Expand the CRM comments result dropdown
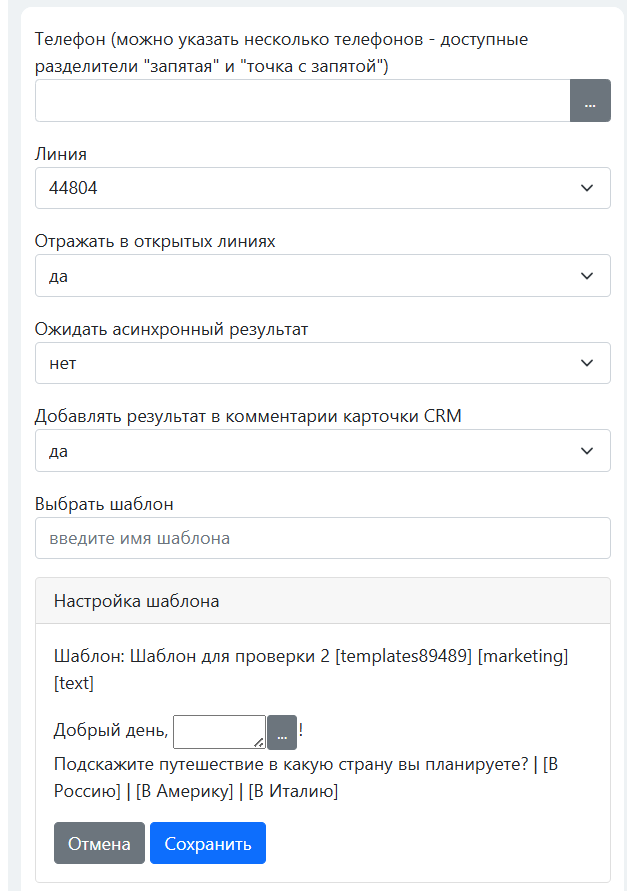 click(322, 451)
